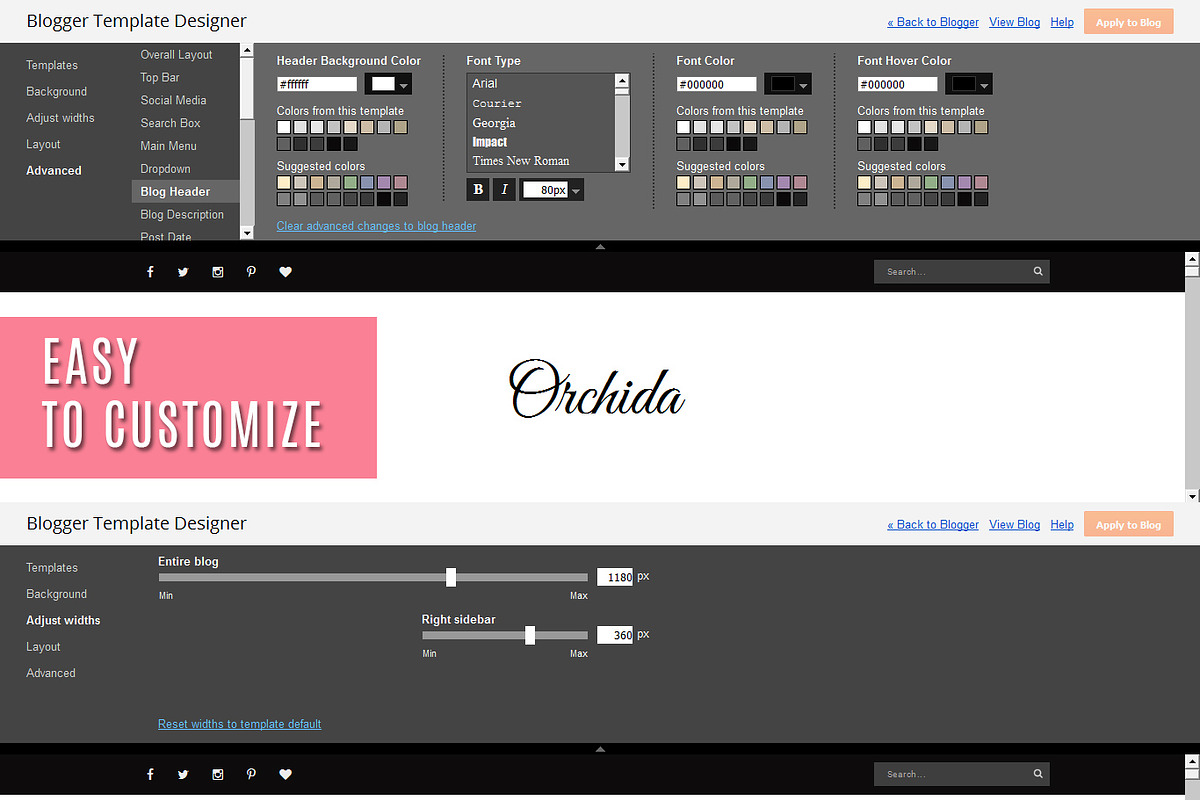Click Facebook icon in preview below Blog Header settings
Image resolution: width=1200 pixels, height=800 pixels.
150,271
